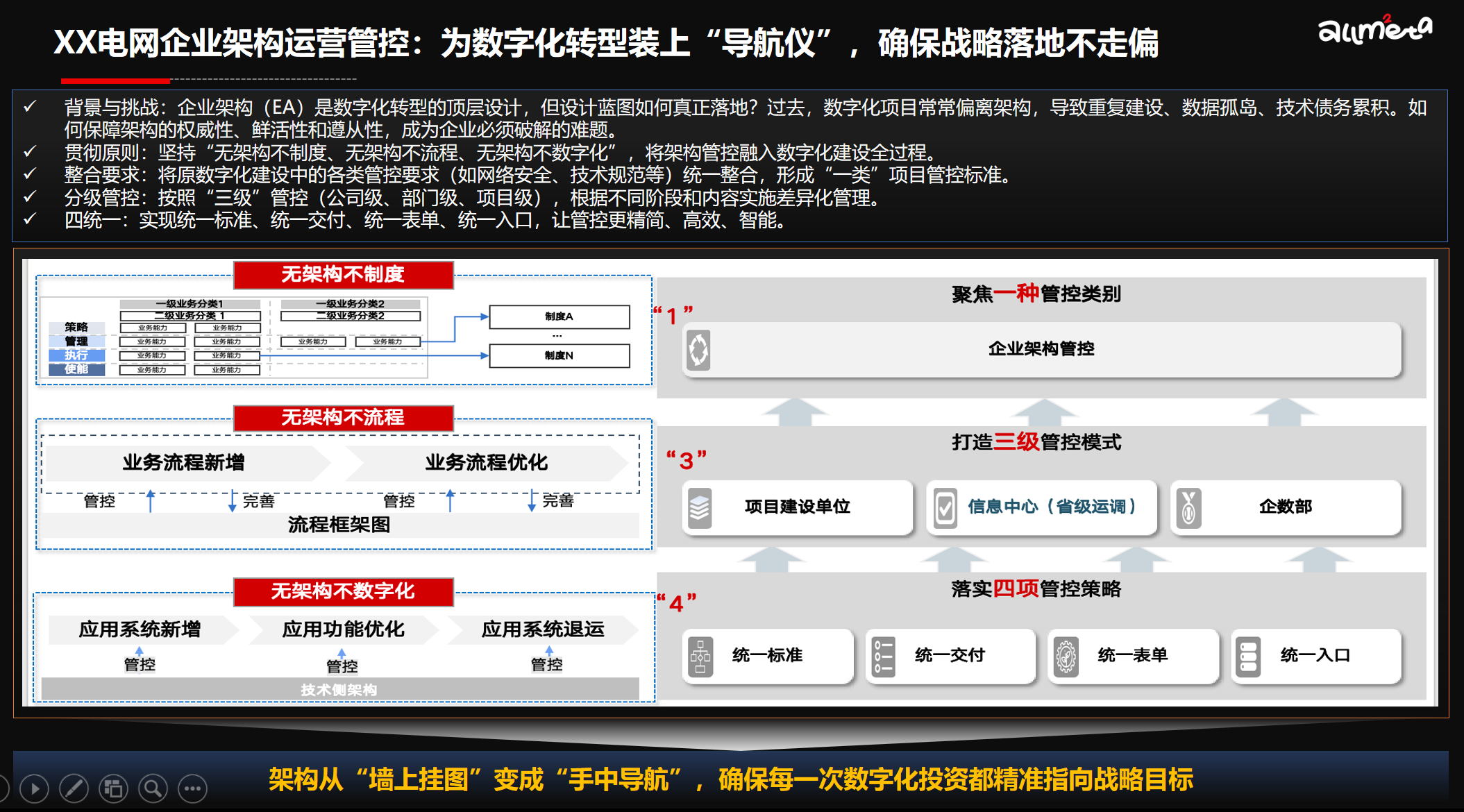Click the next slide play arrow button

(x=34, y=789)
